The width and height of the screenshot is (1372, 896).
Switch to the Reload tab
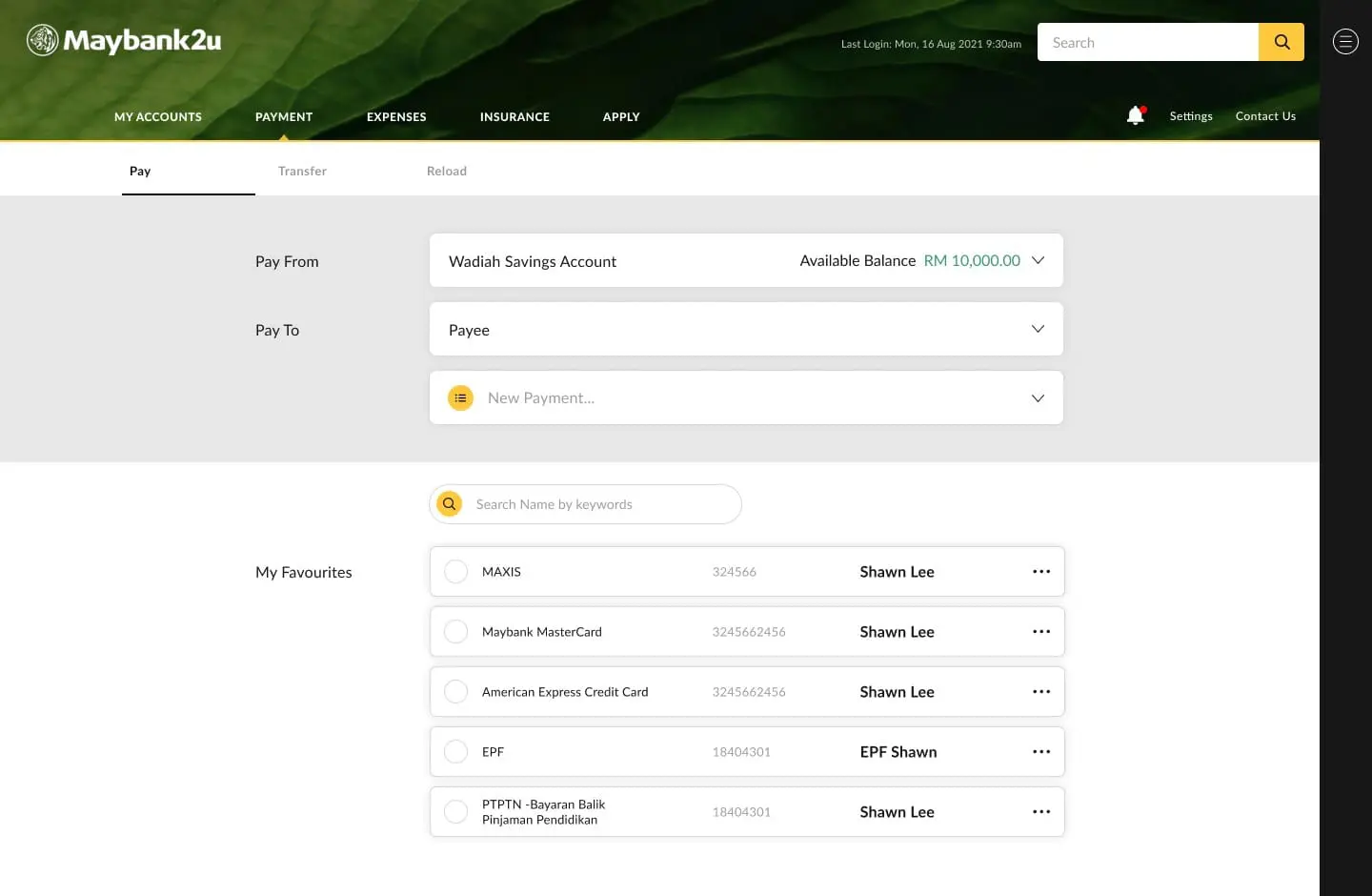446,172
